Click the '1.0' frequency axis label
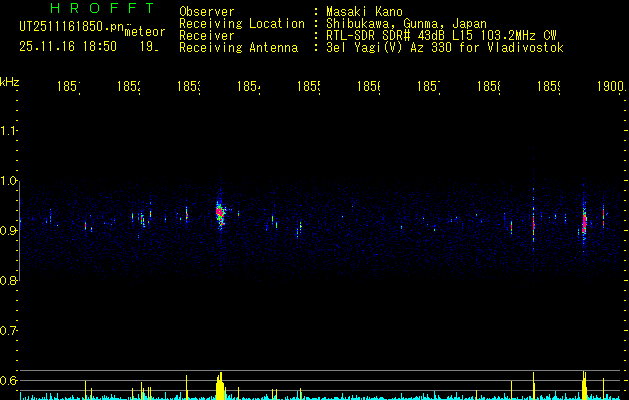 click(x=8, y=181)
